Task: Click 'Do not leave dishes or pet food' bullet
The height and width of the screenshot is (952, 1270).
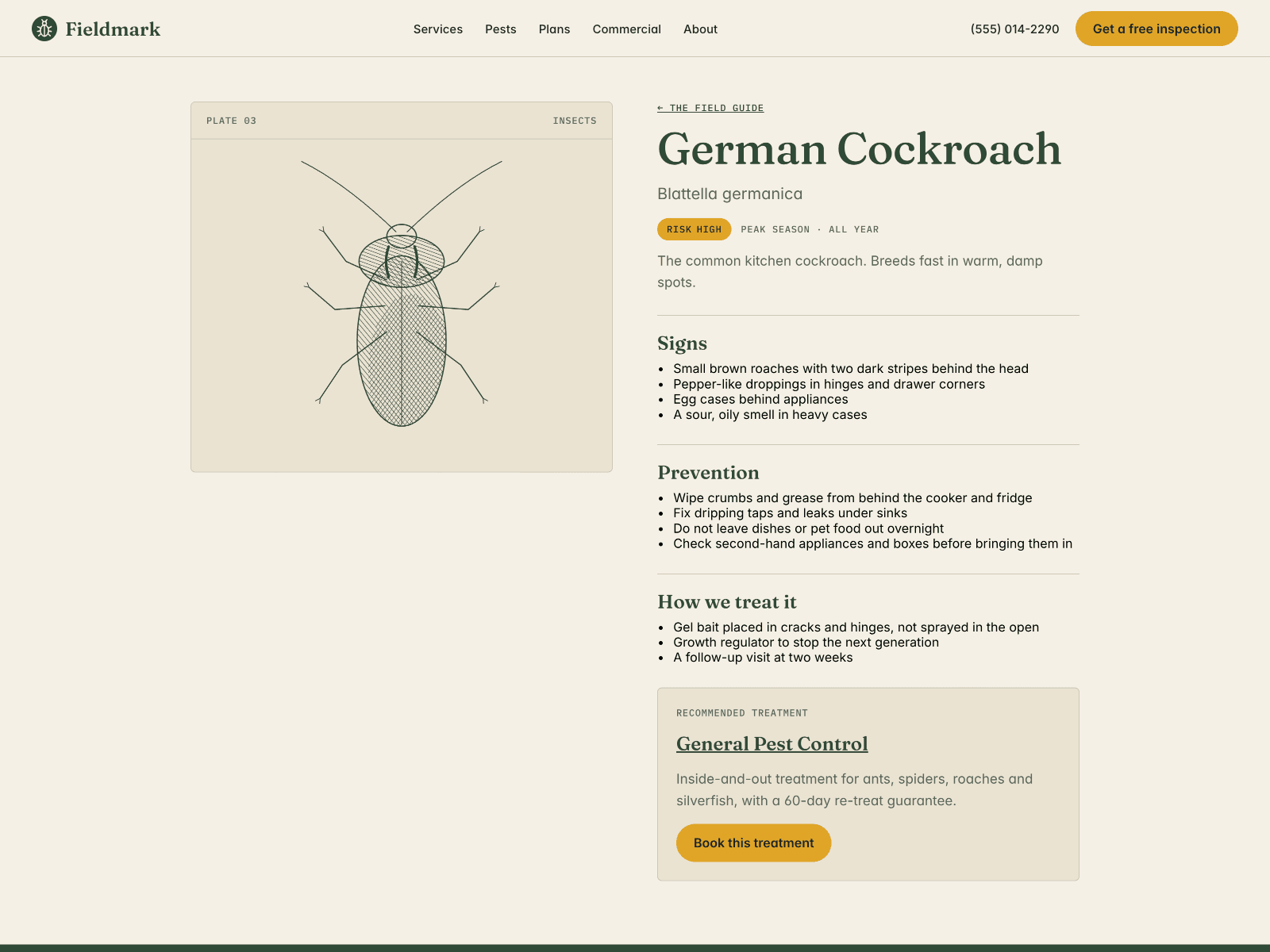Action: coord(808,528)
